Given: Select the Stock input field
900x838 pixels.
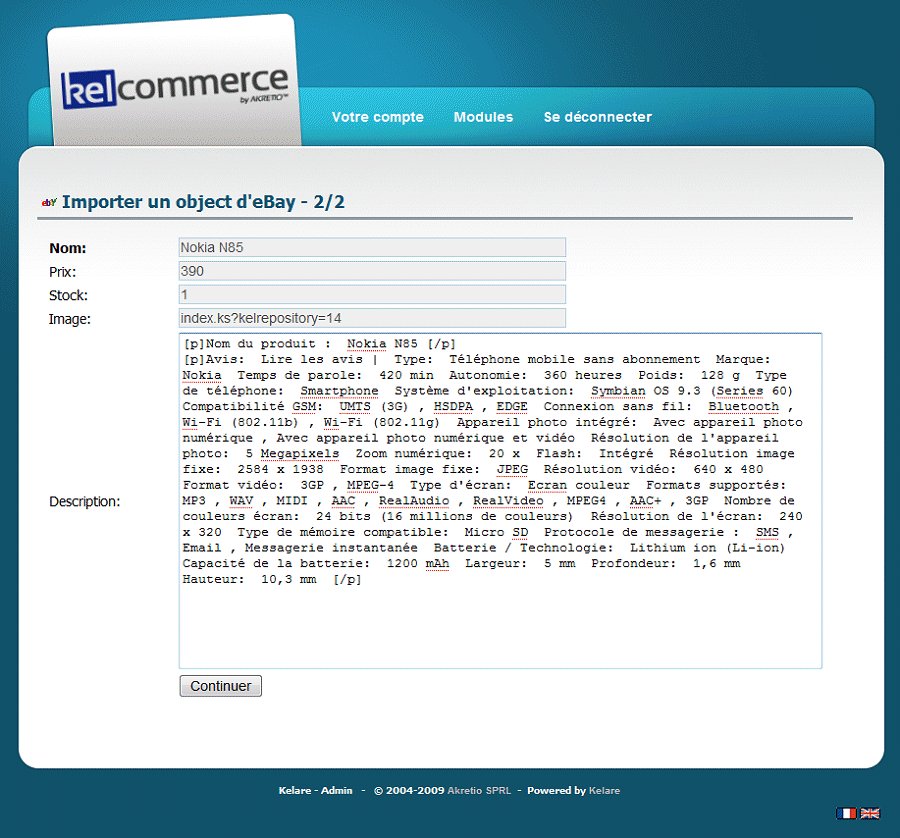Looking at the screenshot, I should click(372, 295).
